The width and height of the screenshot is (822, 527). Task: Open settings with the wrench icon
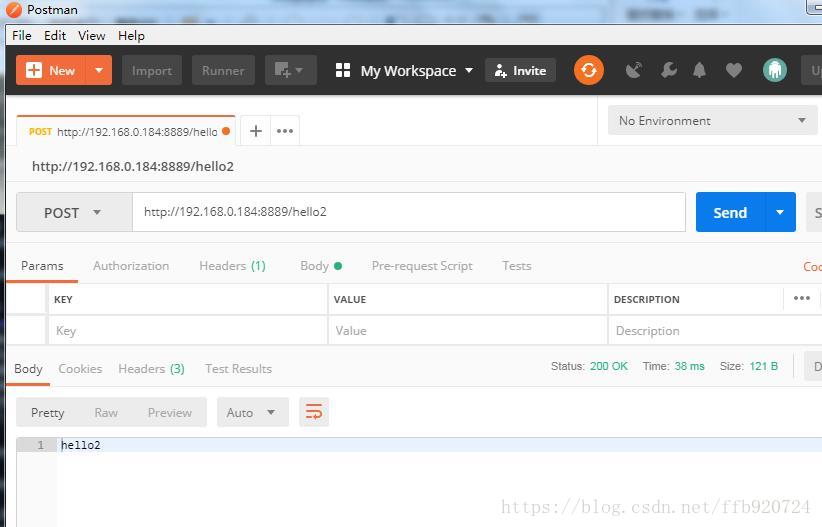[668, 70]
